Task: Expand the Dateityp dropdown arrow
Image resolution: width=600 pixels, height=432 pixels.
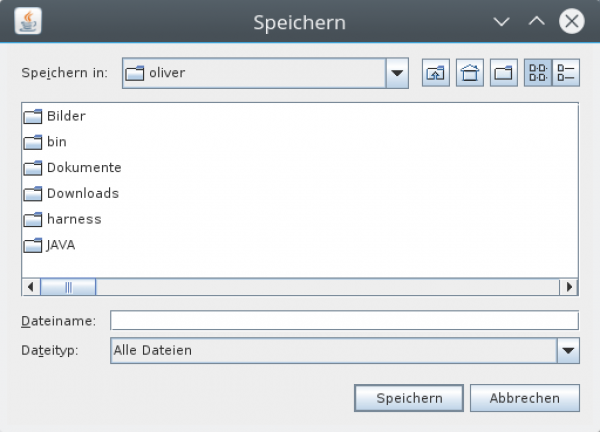Action: (x=568, y=350)
